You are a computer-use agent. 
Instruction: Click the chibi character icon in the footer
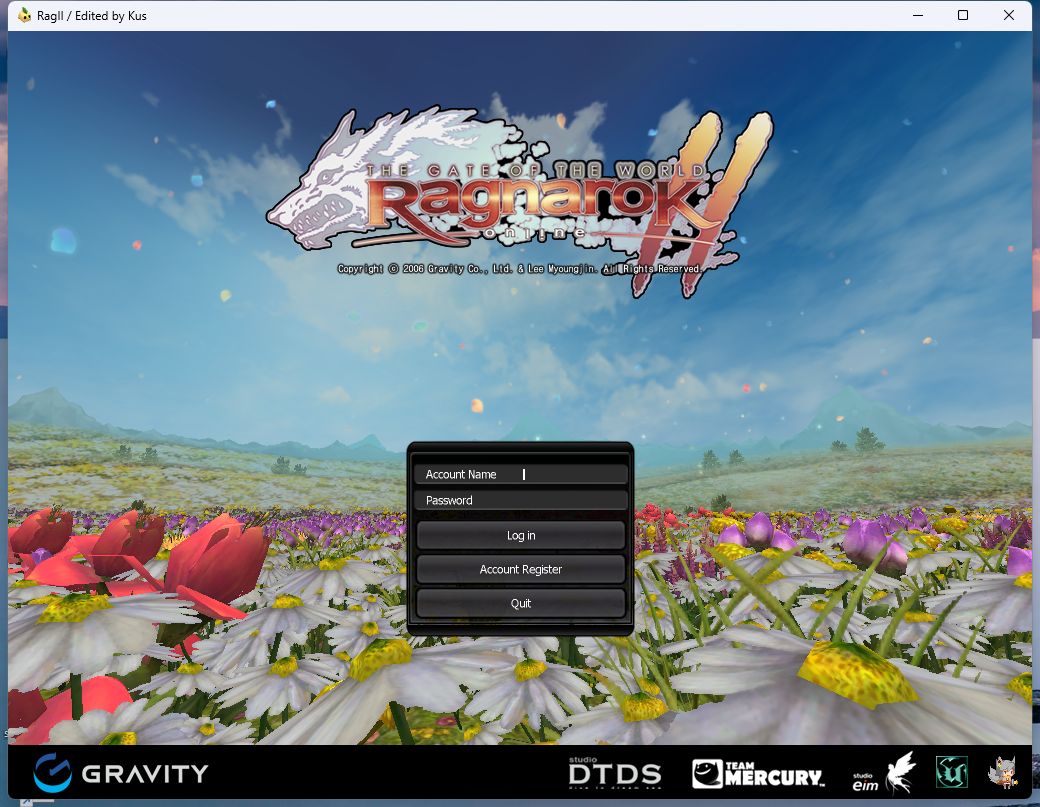1003,773
